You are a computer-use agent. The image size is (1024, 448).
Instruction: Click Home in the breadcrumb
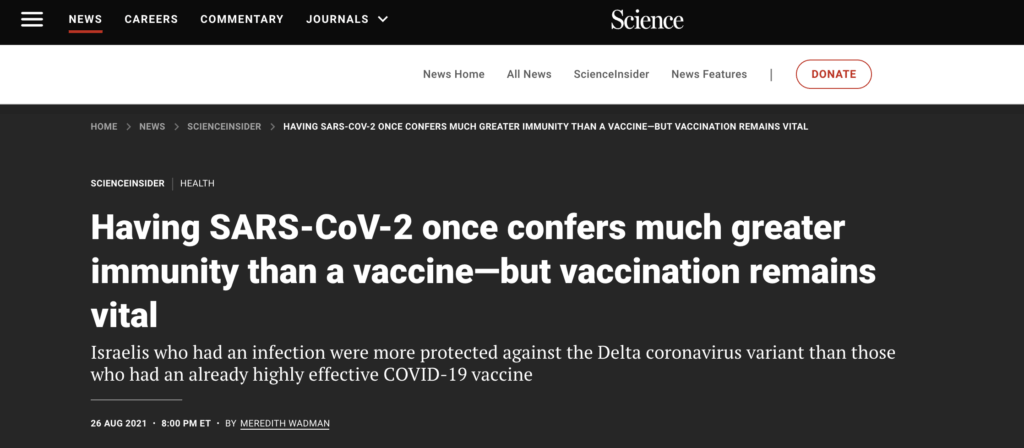[104, 127]
